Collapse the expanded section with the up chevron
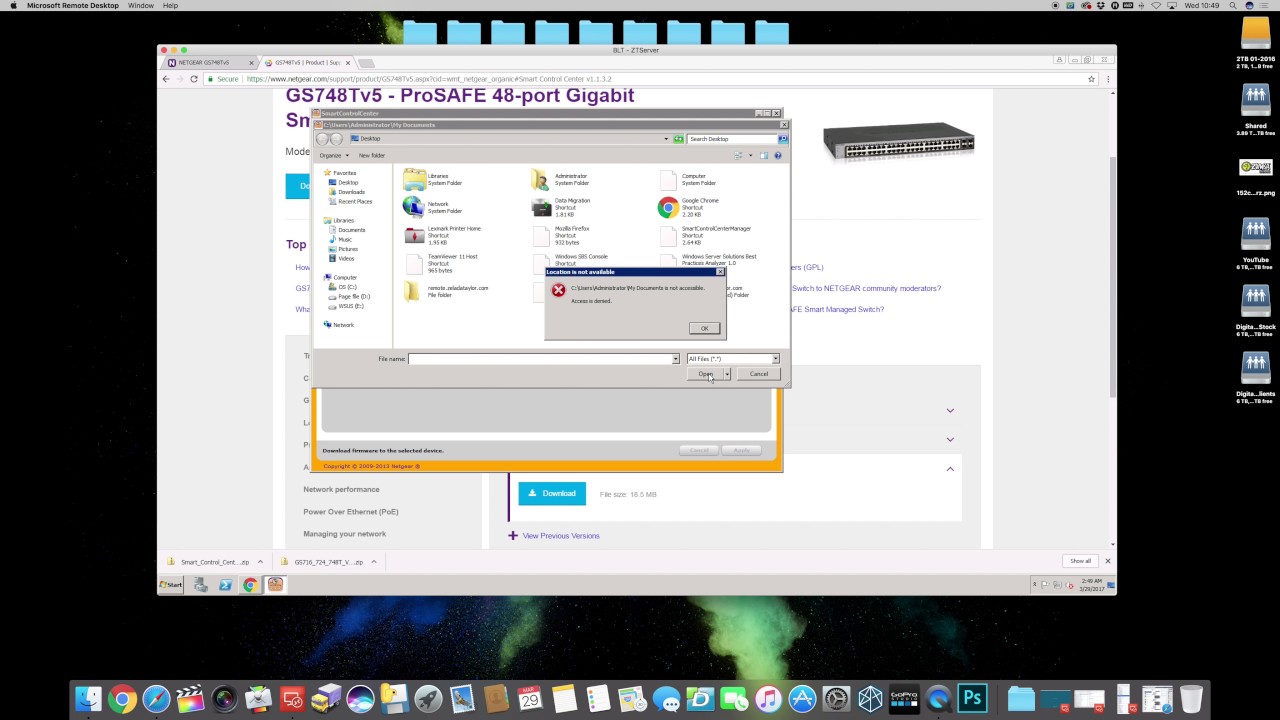The width and height of the screenshot is (1280, 720). click(x=950, y=469)
